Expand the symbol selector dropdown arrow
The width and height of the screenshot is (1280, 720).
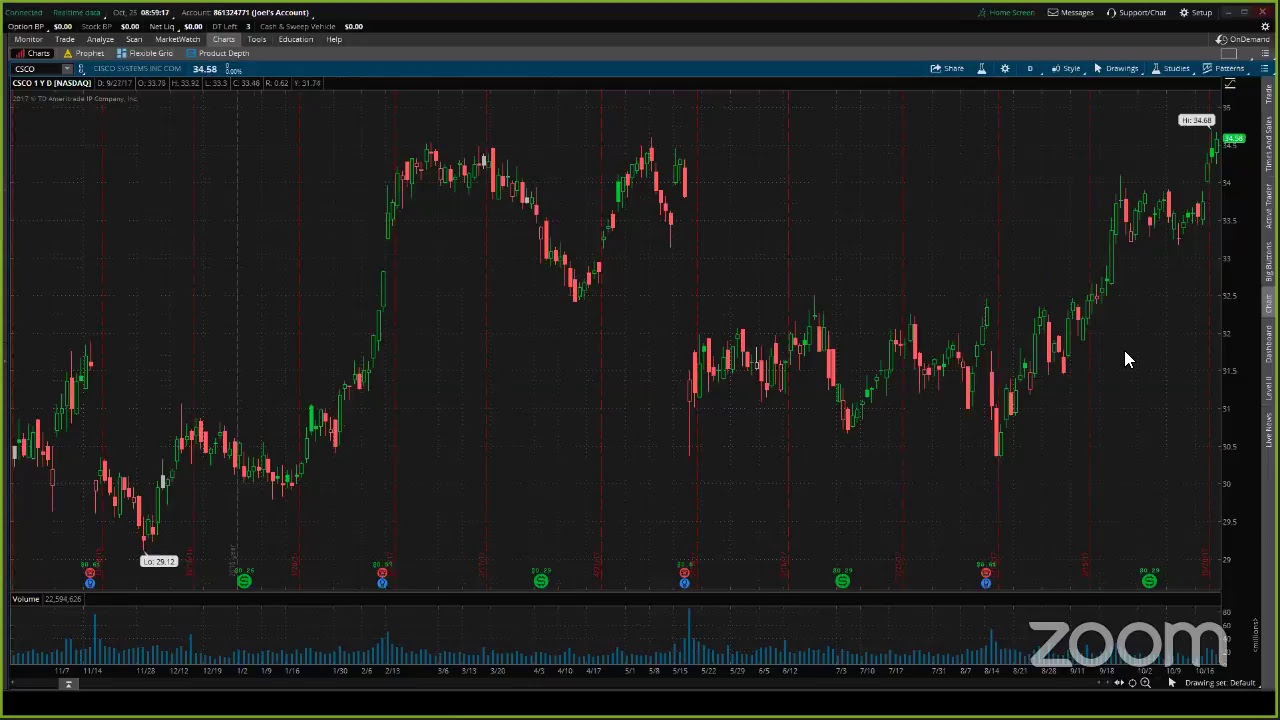[x=67, y=69]
